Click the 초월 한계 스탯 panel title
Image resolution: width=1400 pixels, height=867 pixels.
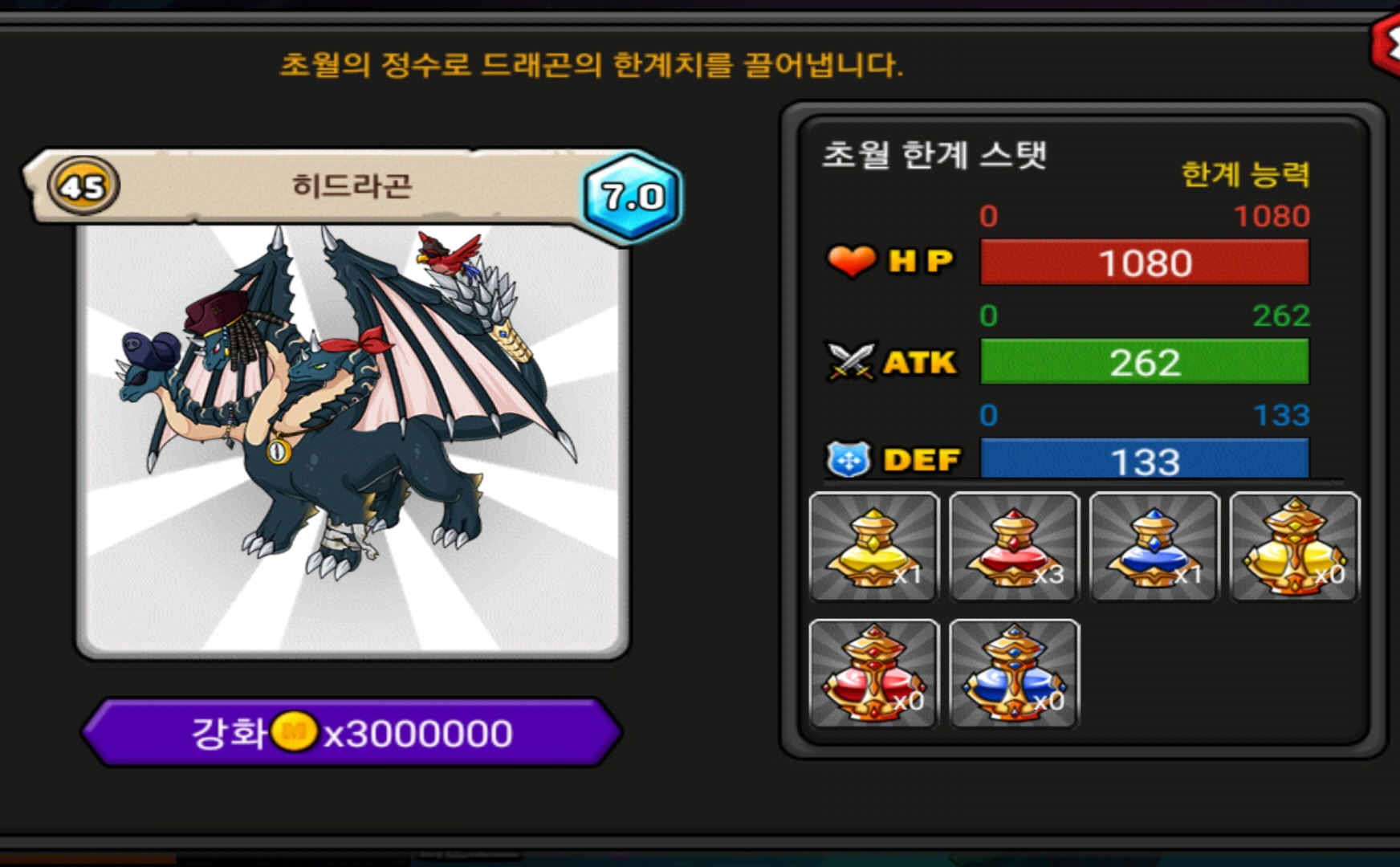coord(934,154)
